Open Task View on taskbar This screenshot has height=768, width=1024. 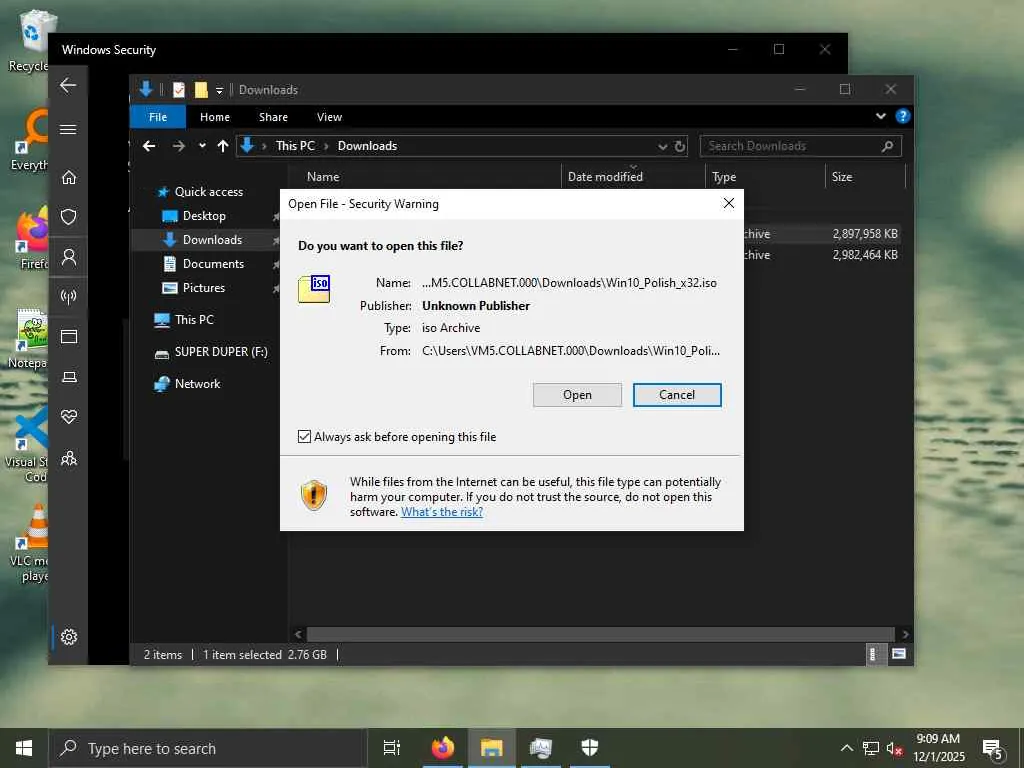[x=392, y=748]
